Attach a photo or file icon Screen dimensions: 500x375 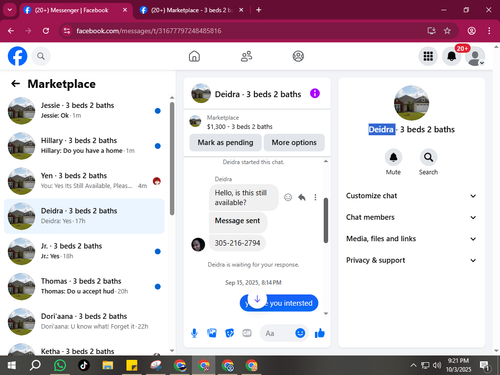pyautogui.click(x=212, y=333)
